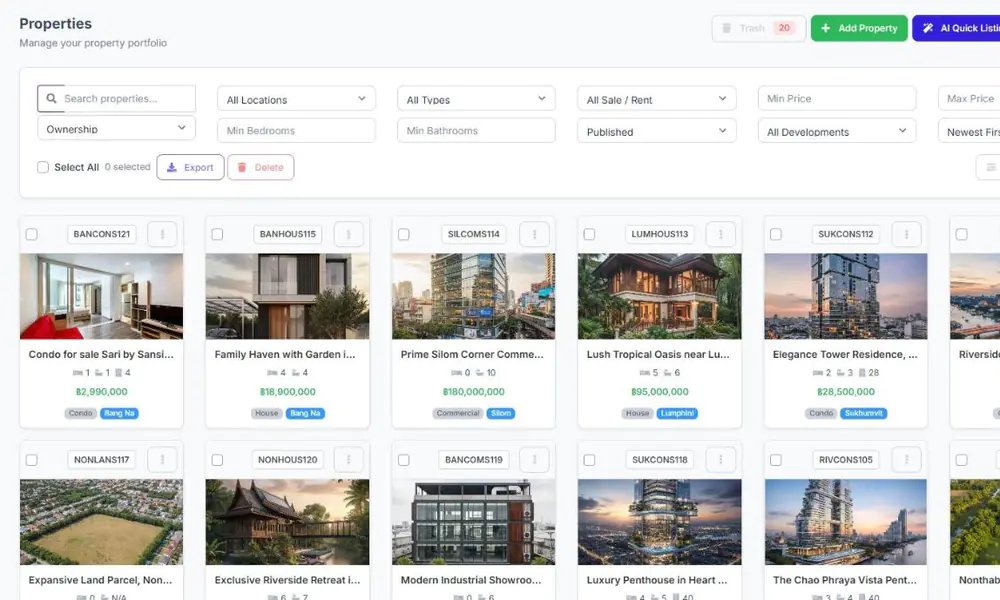Screen dimensions: 1000x600
Task: Click the magic wand icon on AI Quick Listing
Action: tap(928, 28)
